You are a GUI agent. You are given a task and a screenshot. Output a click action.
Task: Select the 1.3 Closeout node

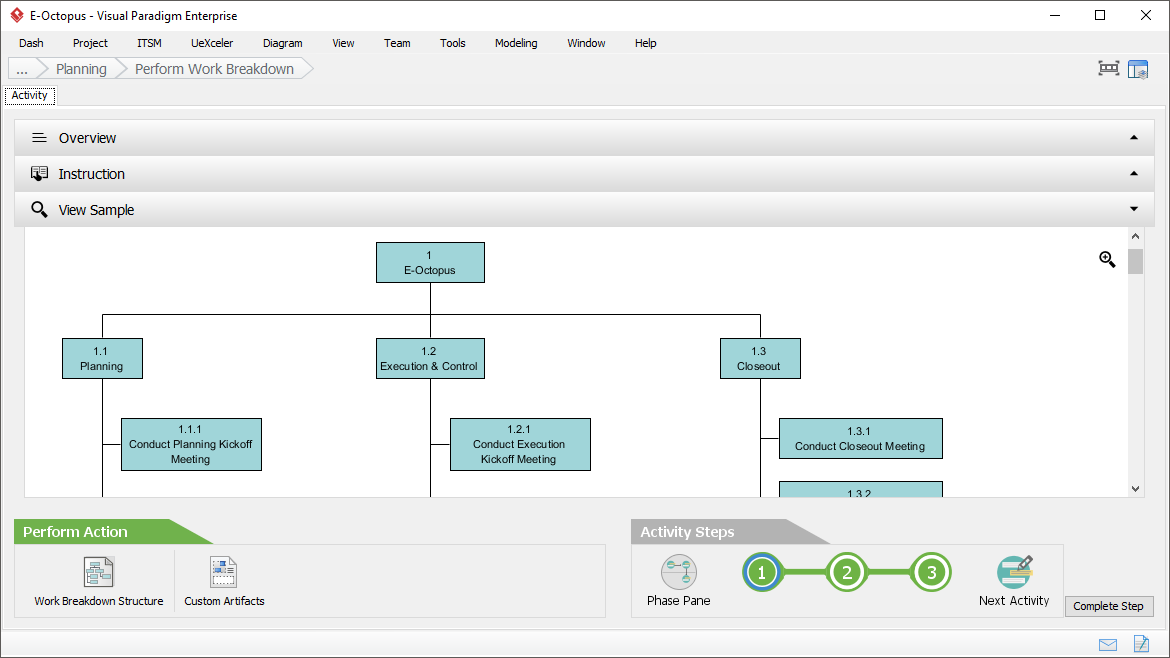tap(760, 359)
